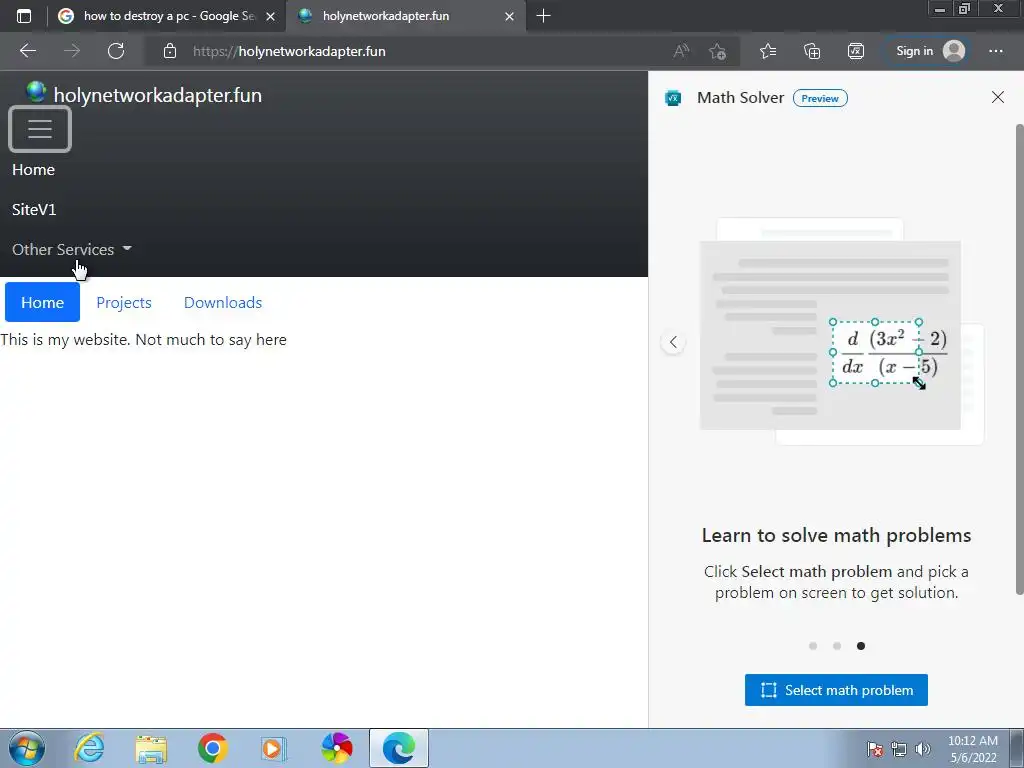Close the Math Solver panel
The image size is (1024, 768).
(997, 97)
